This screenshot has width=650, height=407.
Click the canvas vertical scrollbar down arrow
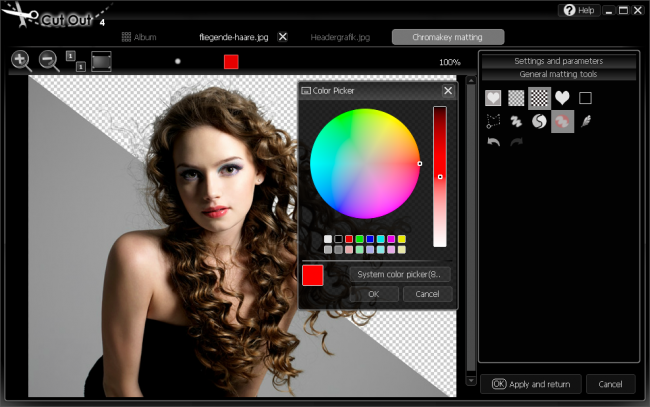coord(471,380)
